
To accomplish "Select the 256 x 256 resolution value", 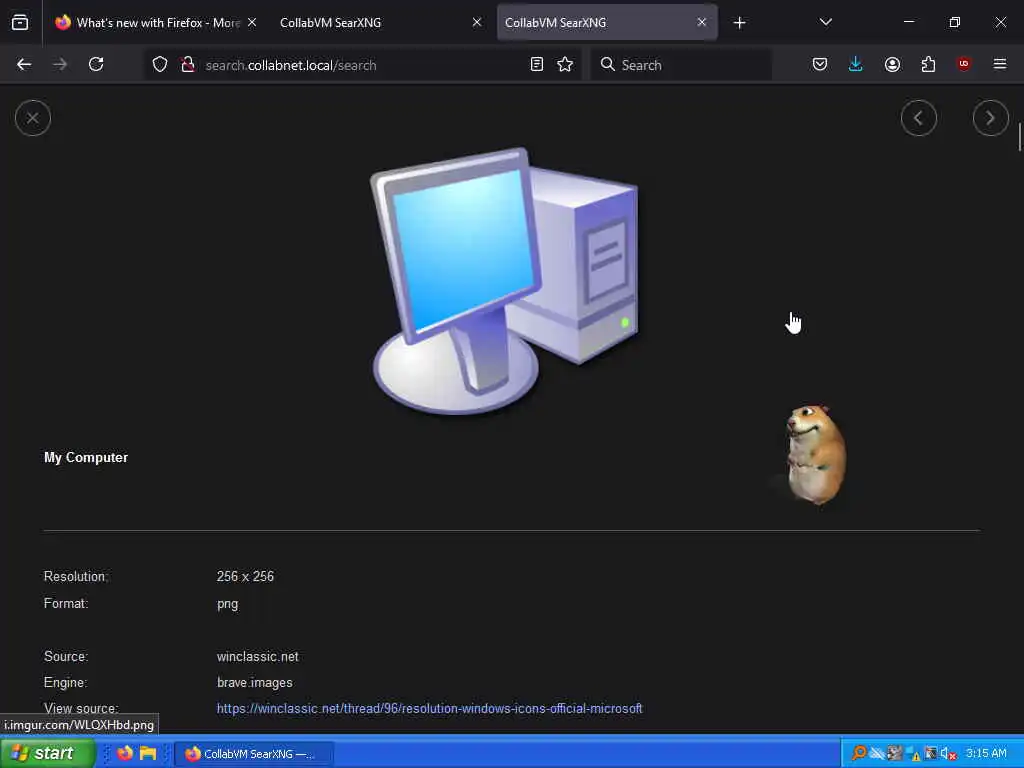I will coord(245,577).
